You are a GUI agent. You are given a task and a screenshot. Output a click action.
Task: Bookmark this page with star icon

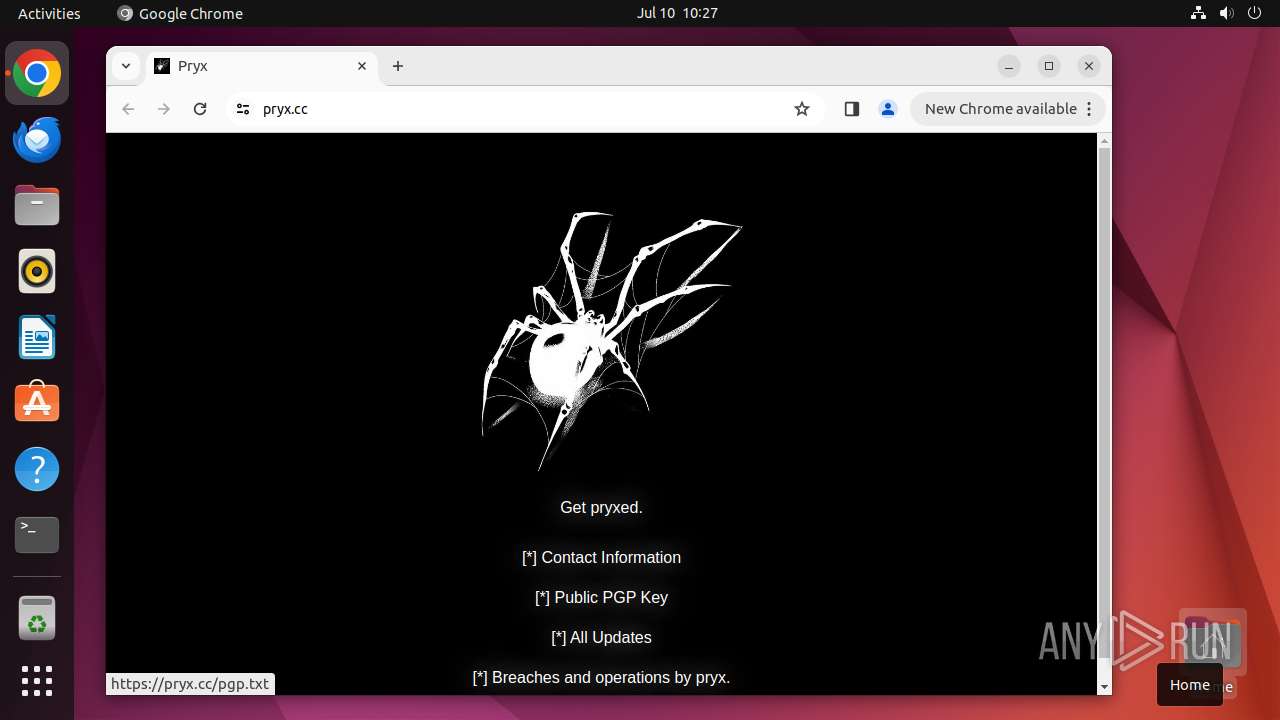point(802,109)
